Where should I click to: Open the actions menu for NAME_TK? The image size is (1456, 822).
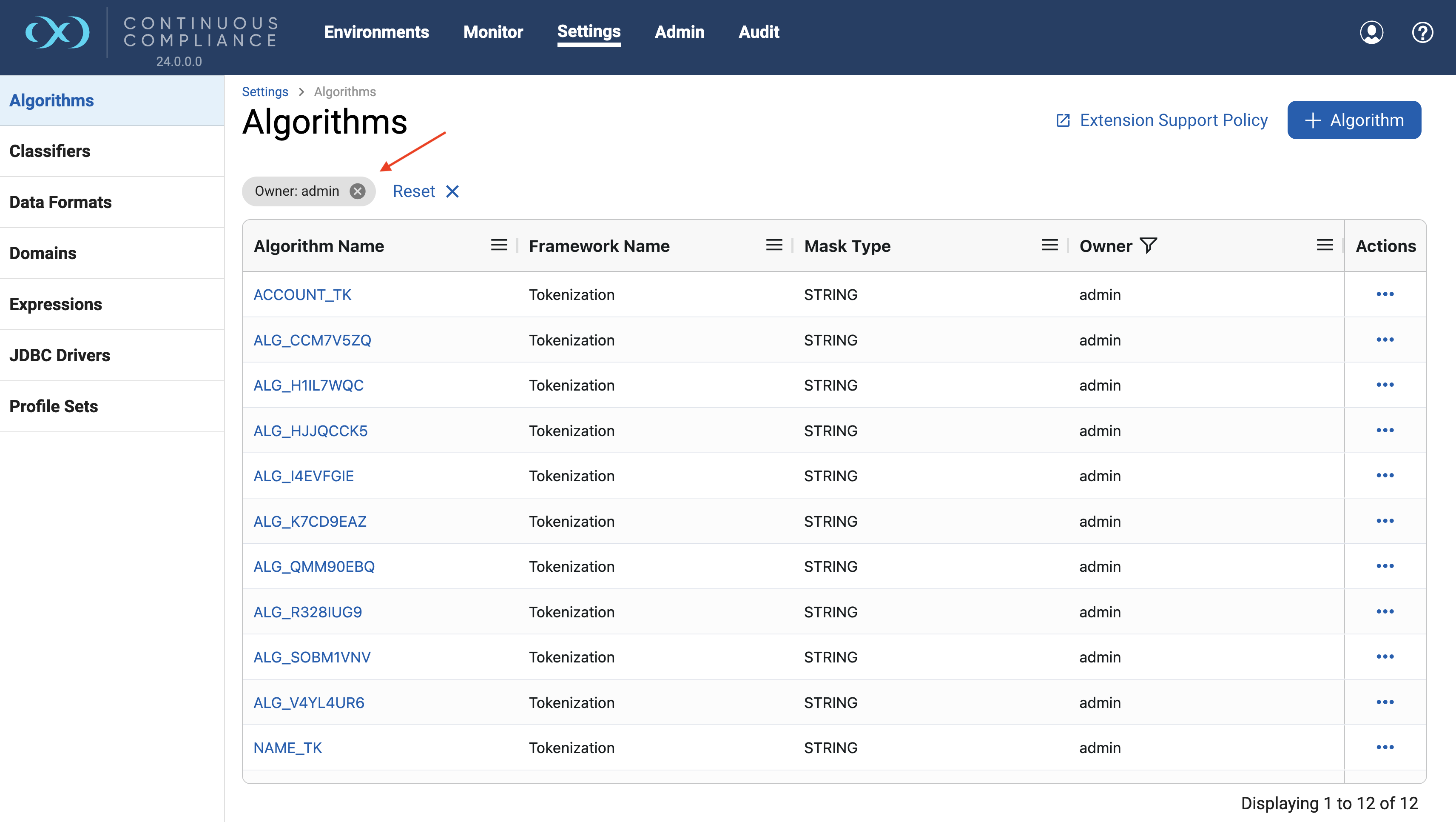pos(1385,748)
